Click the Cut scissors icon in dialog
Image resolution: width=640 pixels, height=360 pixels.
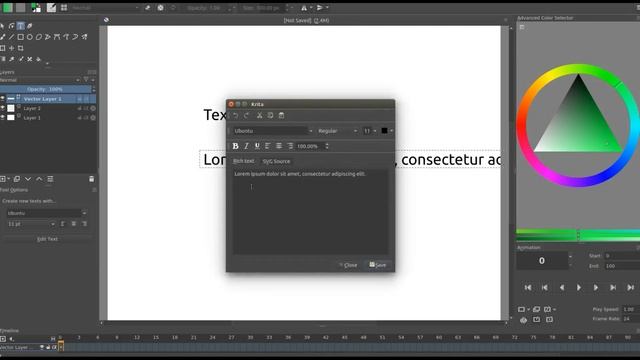click(259, 116)
